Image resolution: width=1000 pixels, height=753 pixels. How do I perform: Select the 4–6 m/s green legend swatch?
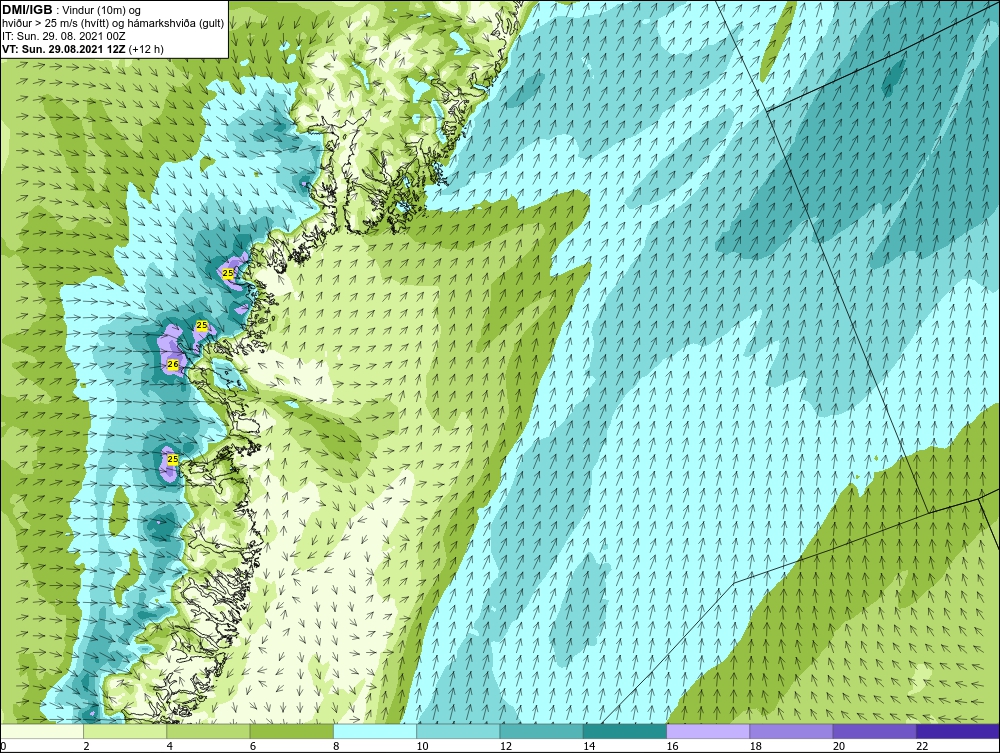point(209,731)
